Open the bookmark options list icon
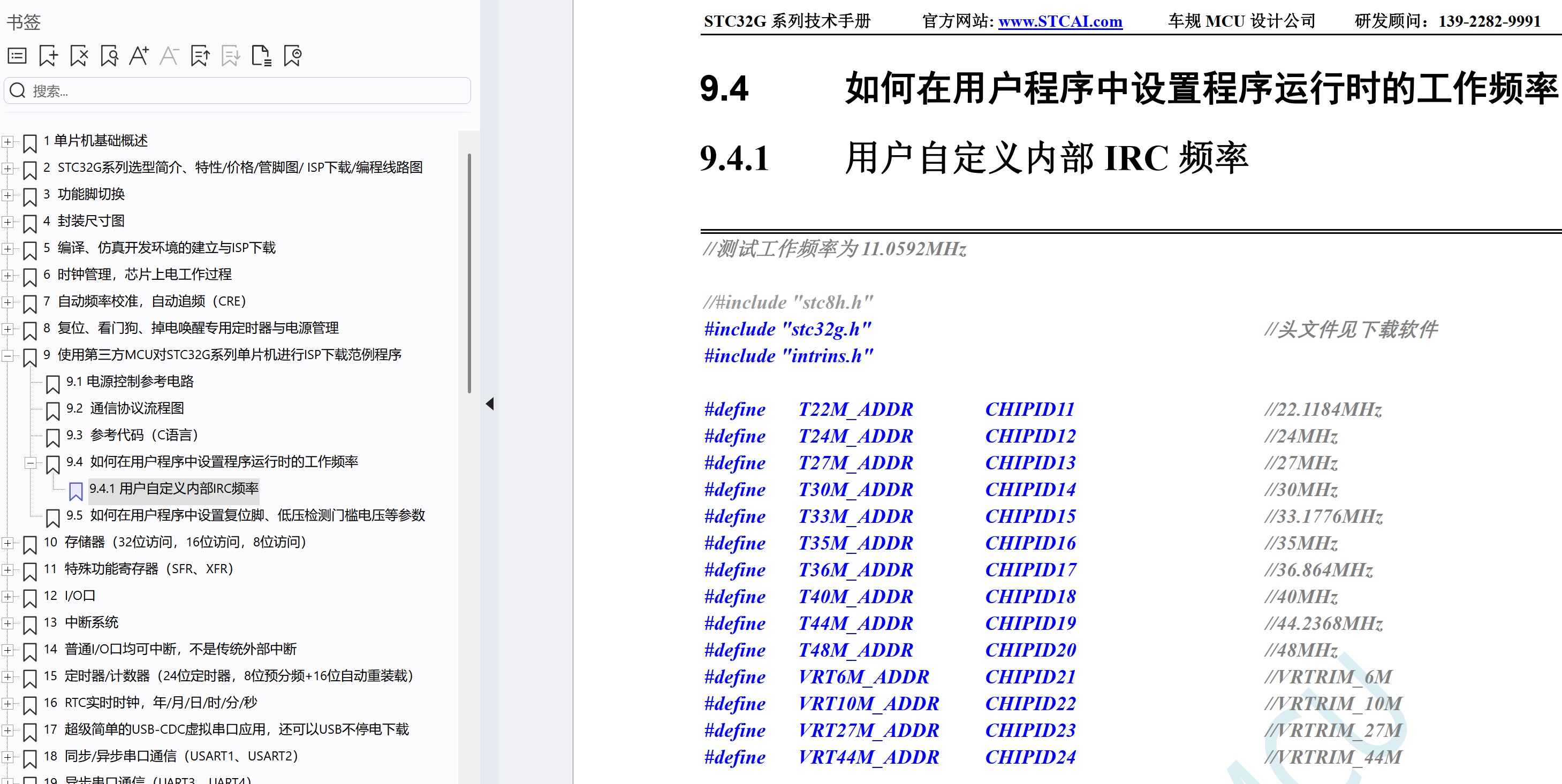Image resolution: width=1562 pixels, height=784 pixels. (x=17, y=56)
